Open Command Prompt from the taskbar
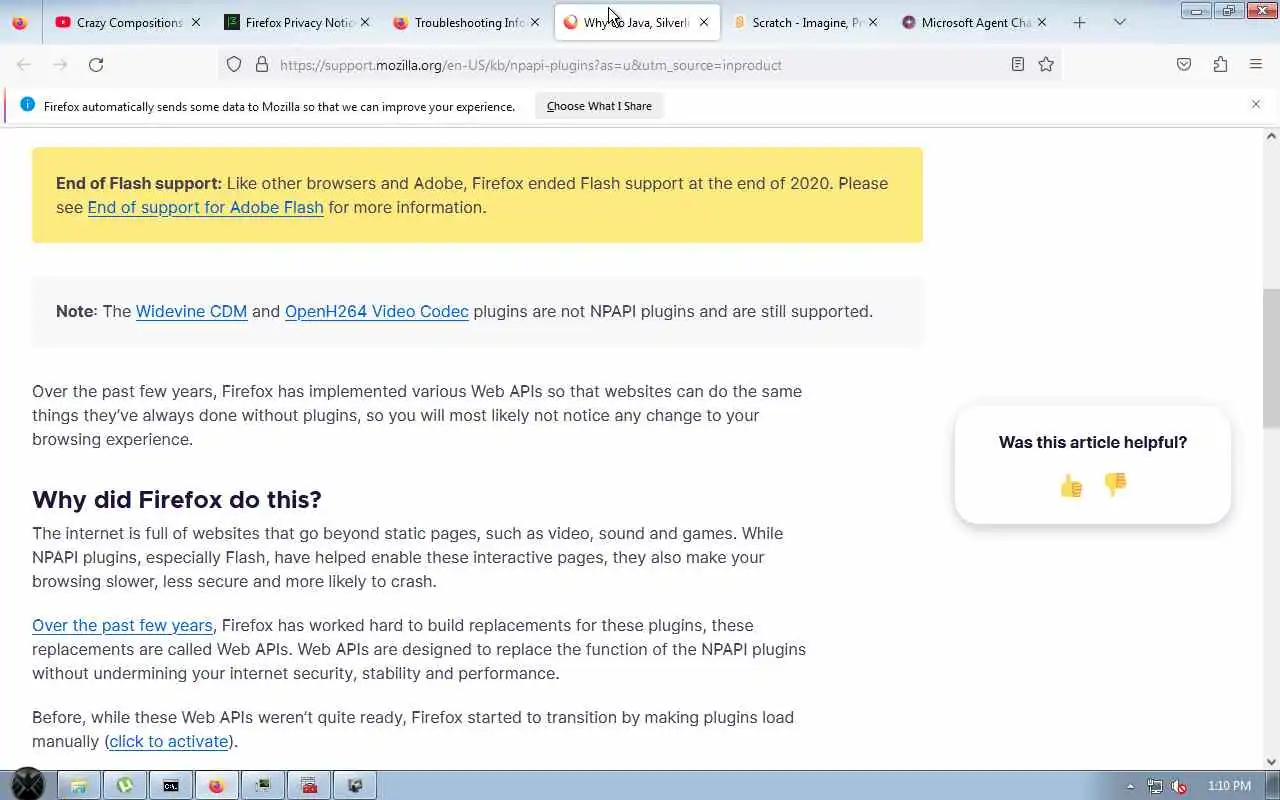The height and width of the screenshot is (800, 1280). coord(170,786)
